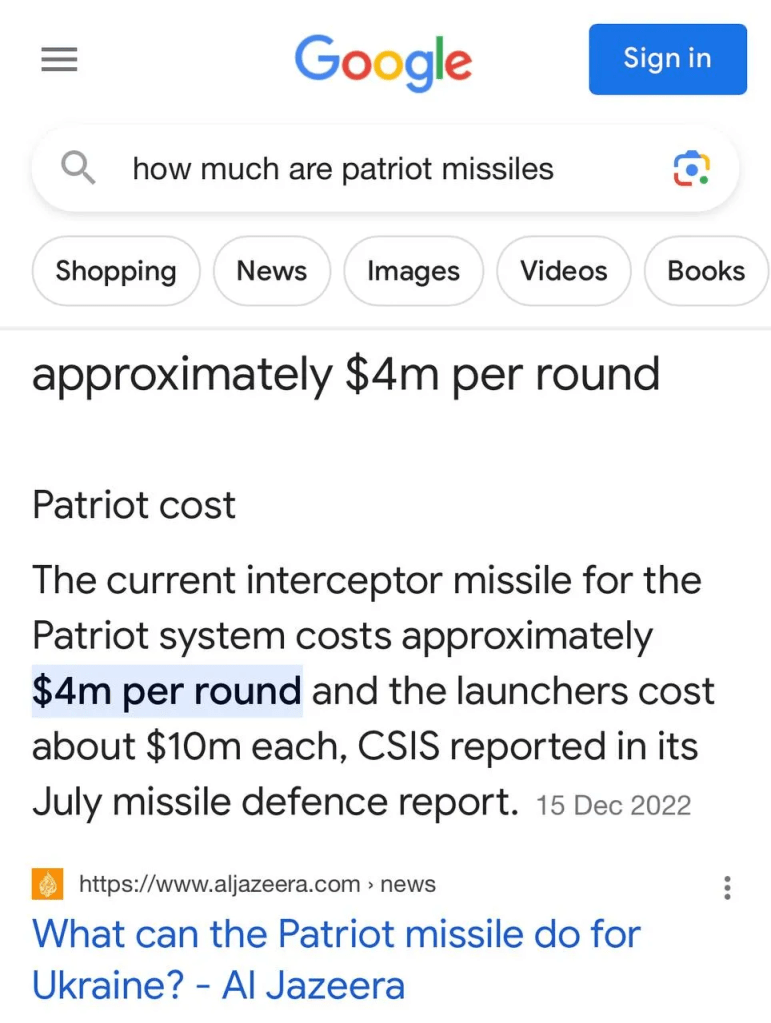Click the "approximately $4m per round" heading
The width and height of the screenshot is (771, 1023).
(x=346, y=375)
